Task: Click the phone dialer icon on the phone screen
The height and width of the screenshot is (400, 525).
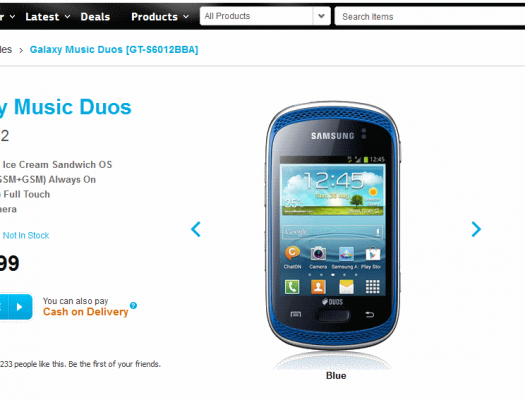Action: tap(292, 287)
